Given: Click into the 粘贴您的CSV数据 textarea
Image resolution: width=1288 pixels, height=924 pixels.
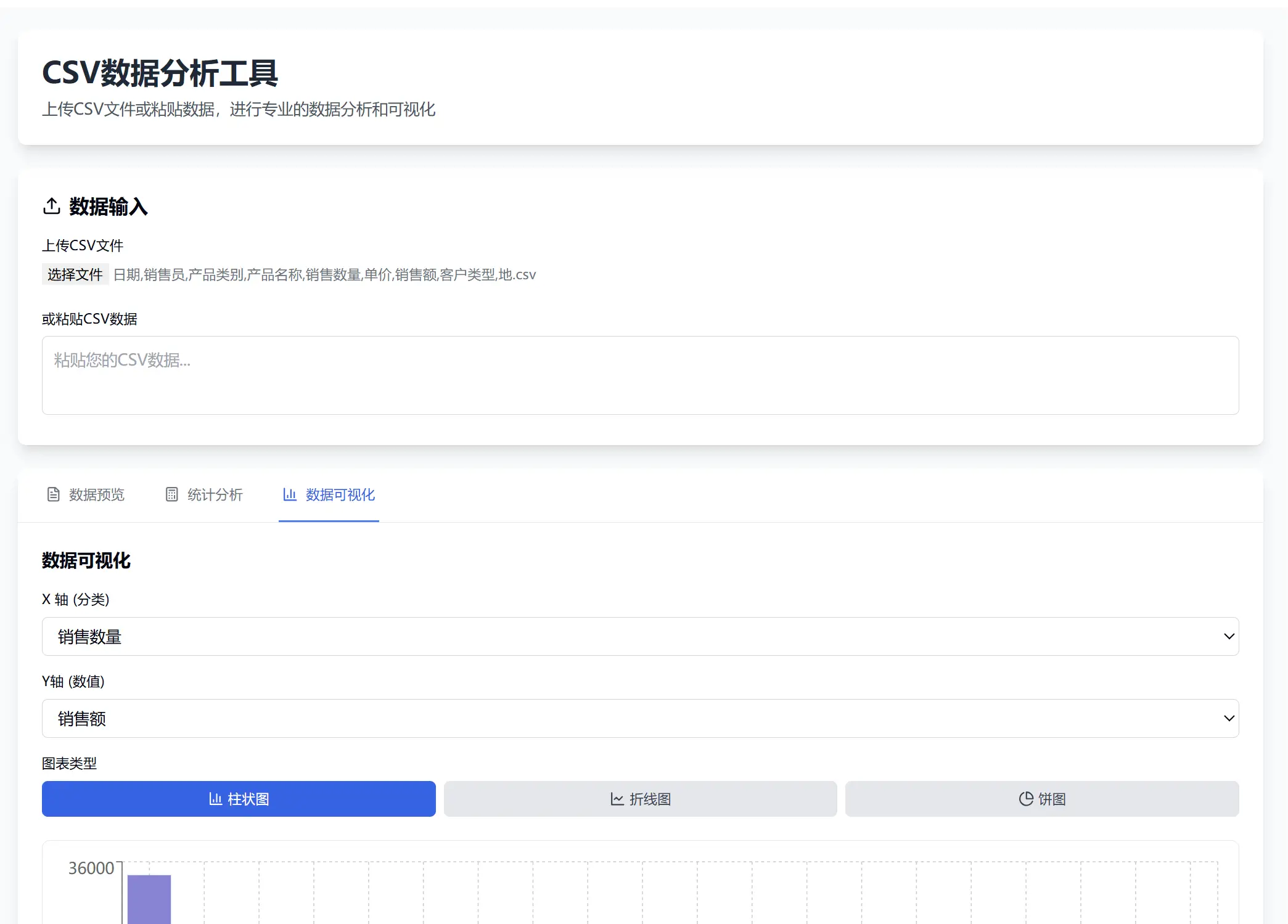Looking at the screenshot, I should pos(640,375).
